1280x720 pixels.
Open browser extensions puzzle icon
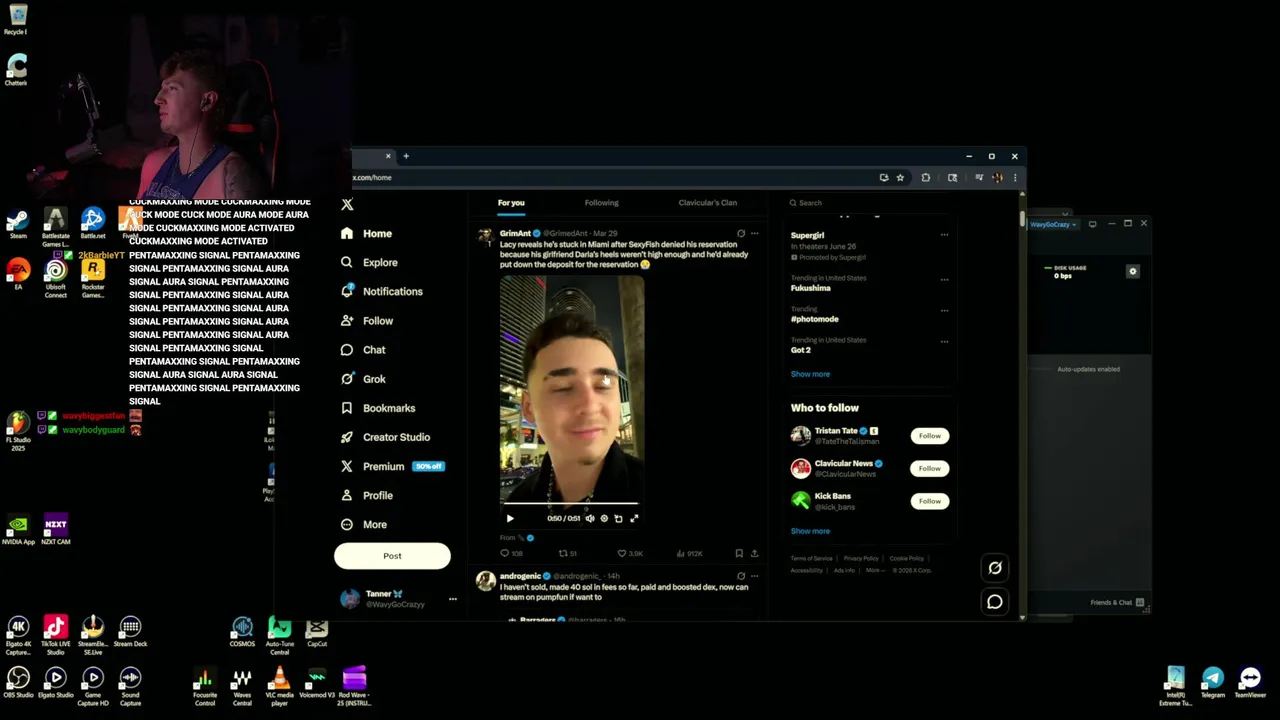pos(926,178)
